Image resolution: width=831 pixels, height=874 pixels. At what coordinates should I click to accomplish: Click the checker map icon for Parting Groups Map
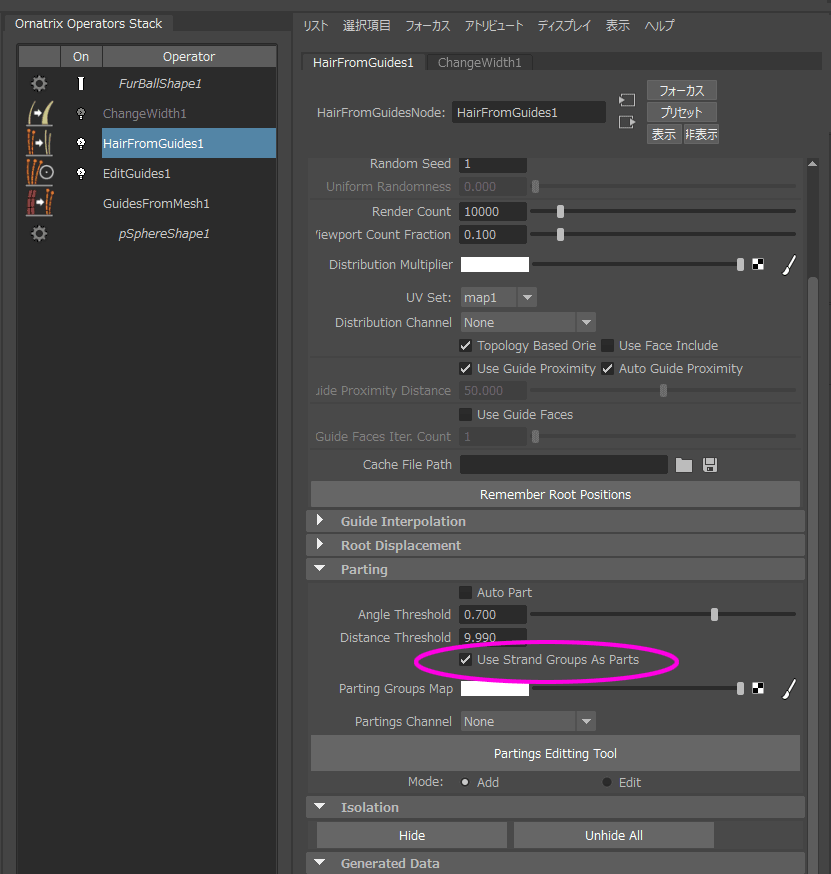(759, 688)
